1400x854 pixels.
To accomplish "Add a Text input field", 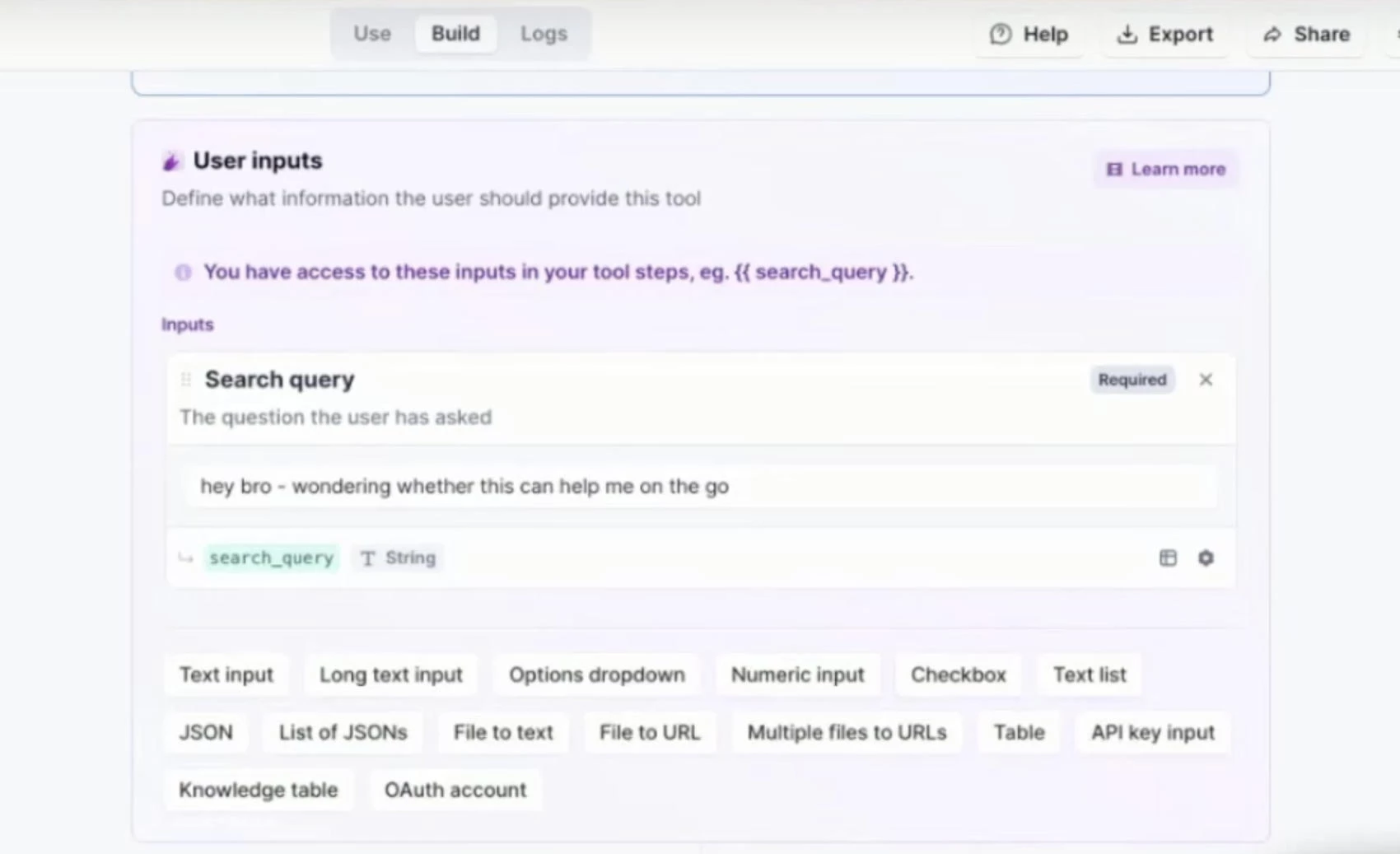I will [x=226, y=674].
